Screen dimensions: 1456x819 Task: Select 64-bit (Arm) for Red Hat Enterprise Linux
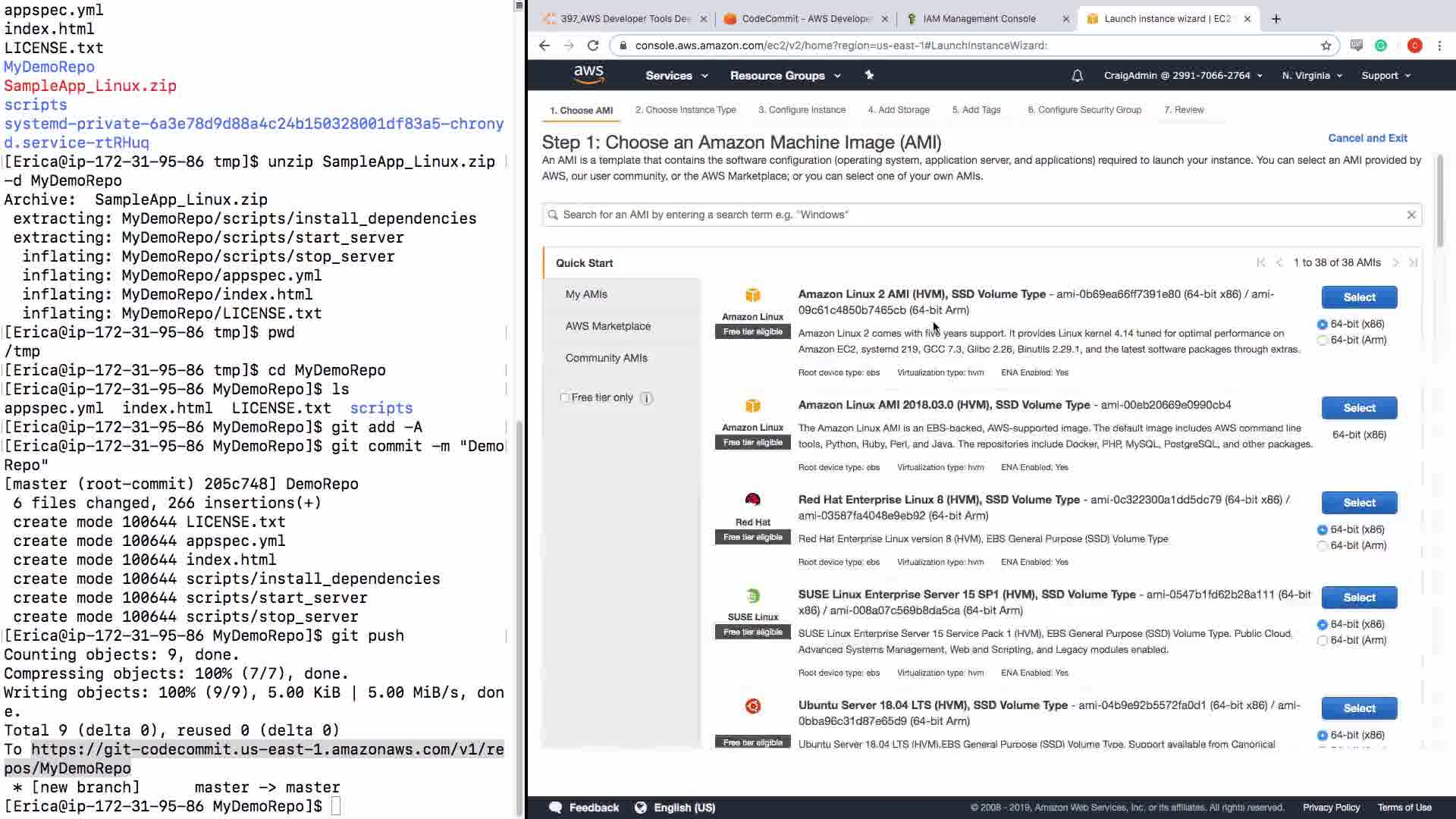pos(1323,546)
